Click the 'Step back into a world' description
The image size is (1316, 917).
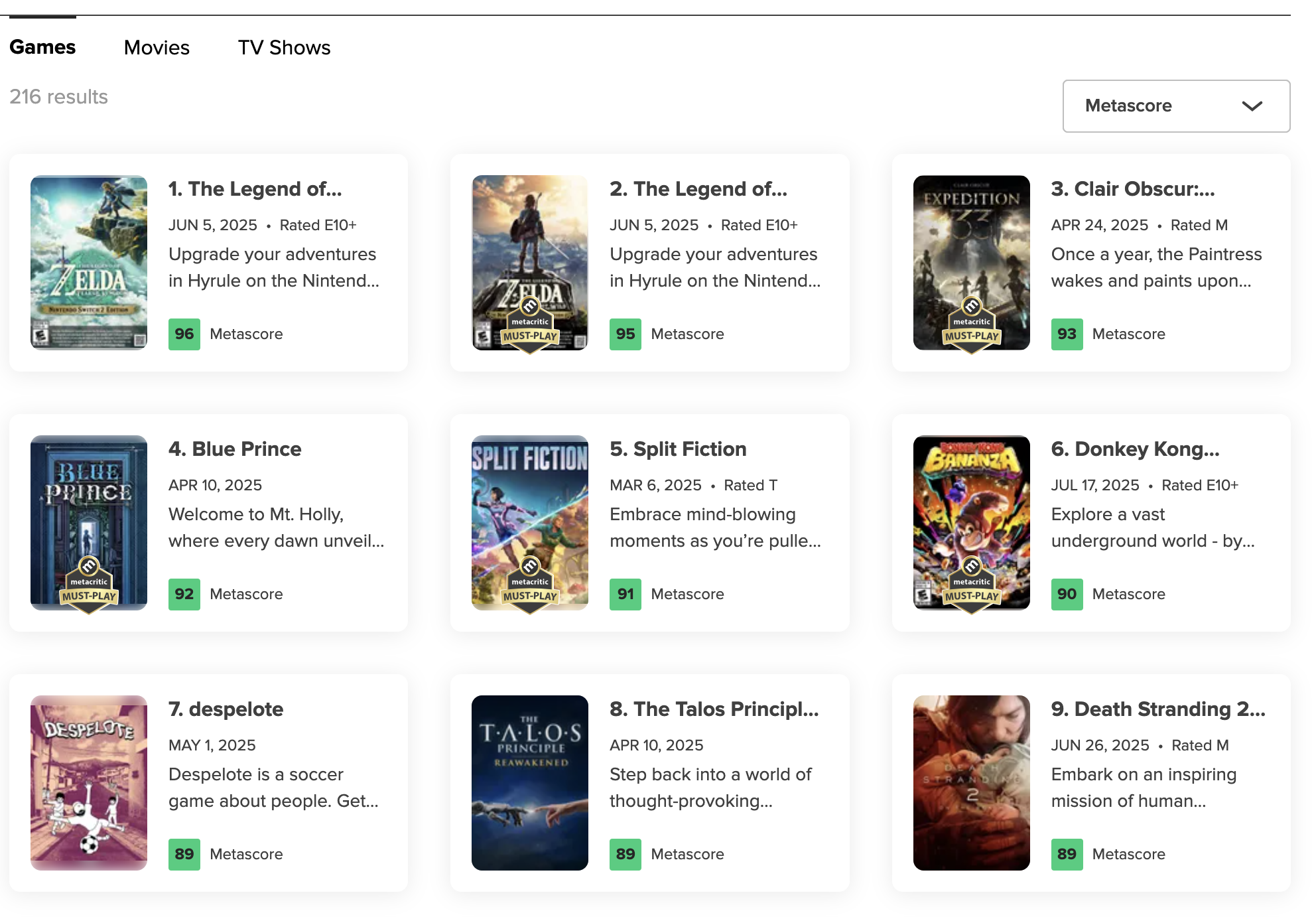(x=710, y=788)
